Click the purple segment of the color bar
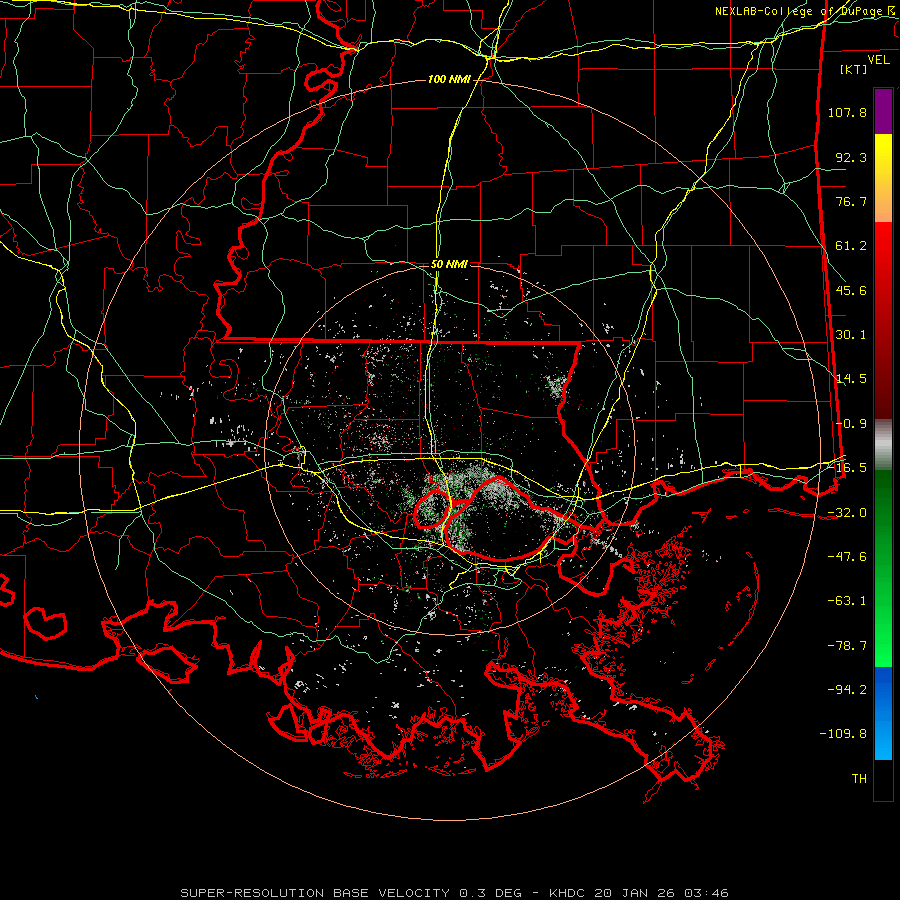The width and height of the screenshot is (900, 900). (883, 111)
